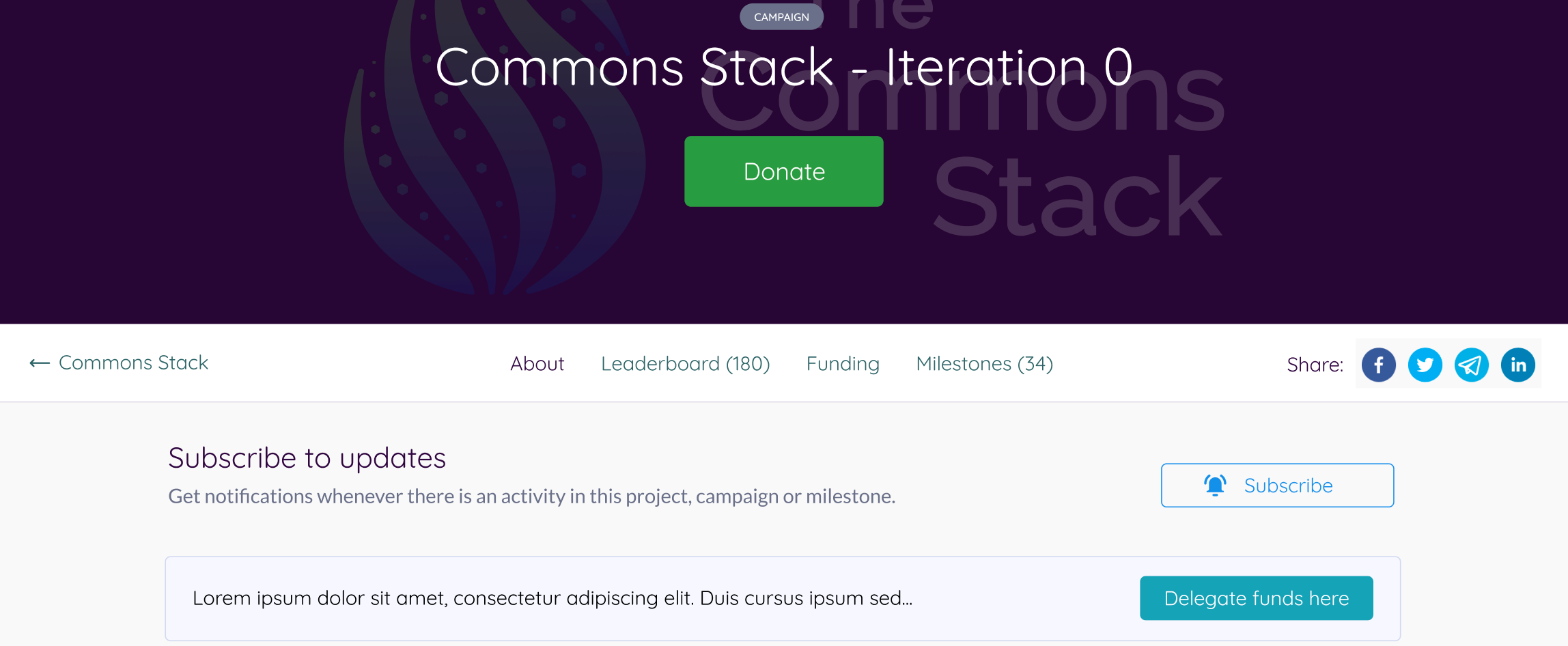
Task: Share campaign on Facebook
Action: pos(1378,365)
